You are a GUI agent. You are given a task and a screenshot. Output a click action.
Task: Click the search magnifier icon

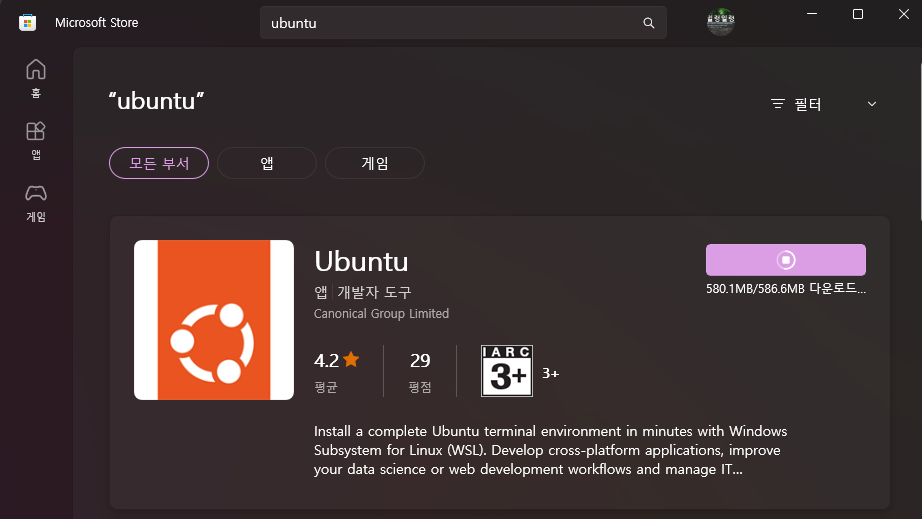649,23
